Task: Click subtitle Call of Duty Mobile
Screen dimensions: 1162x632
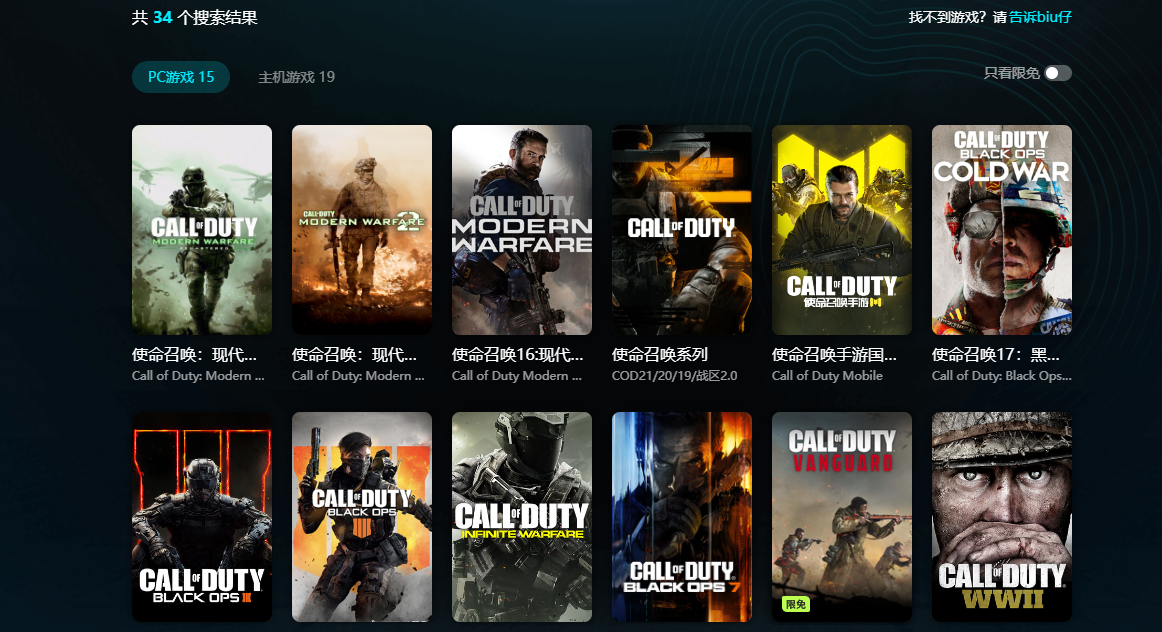Action: point(827,376)
